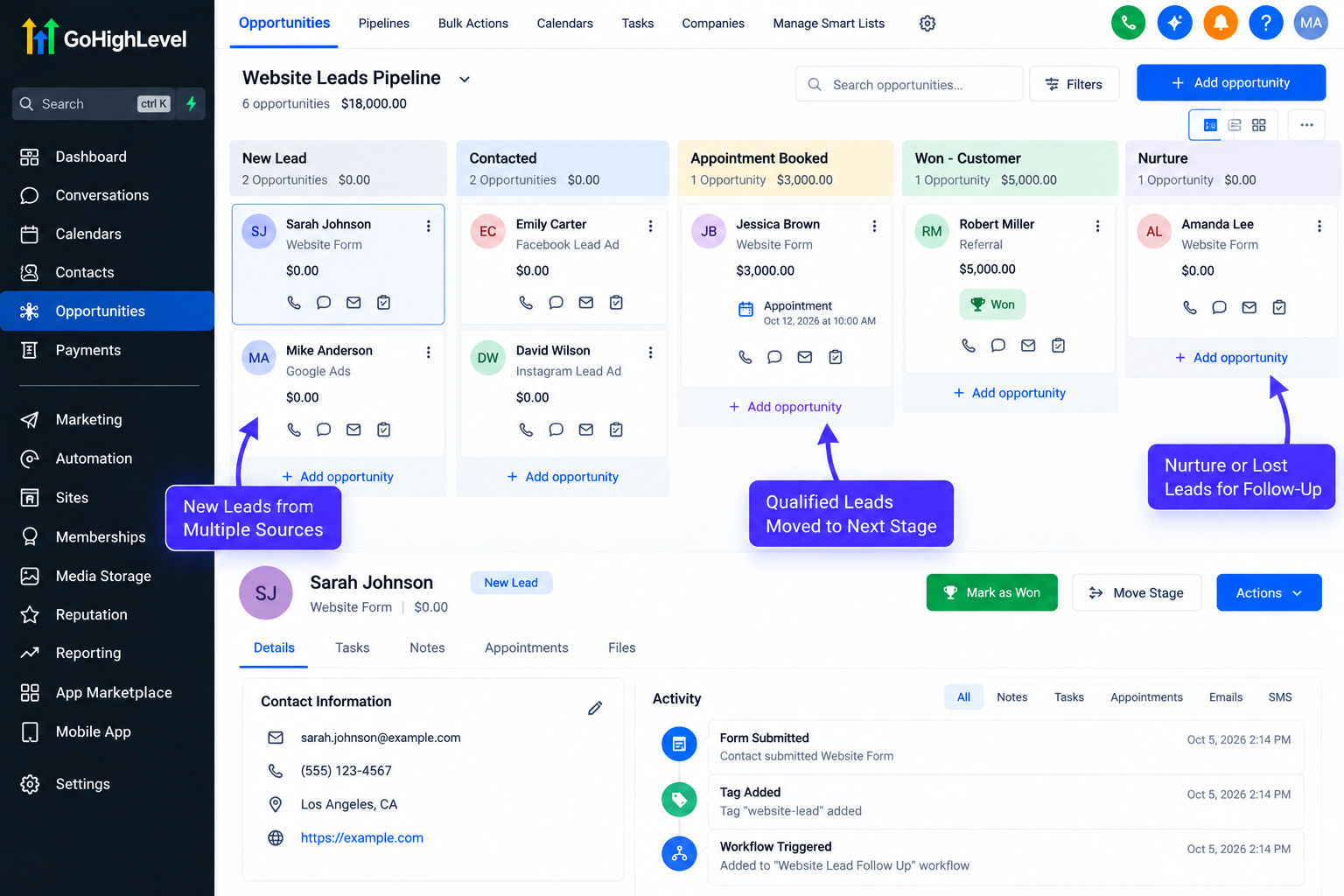
Task: Edit Contact Information with the pencil icon
Action: click(x=595, y=708)
